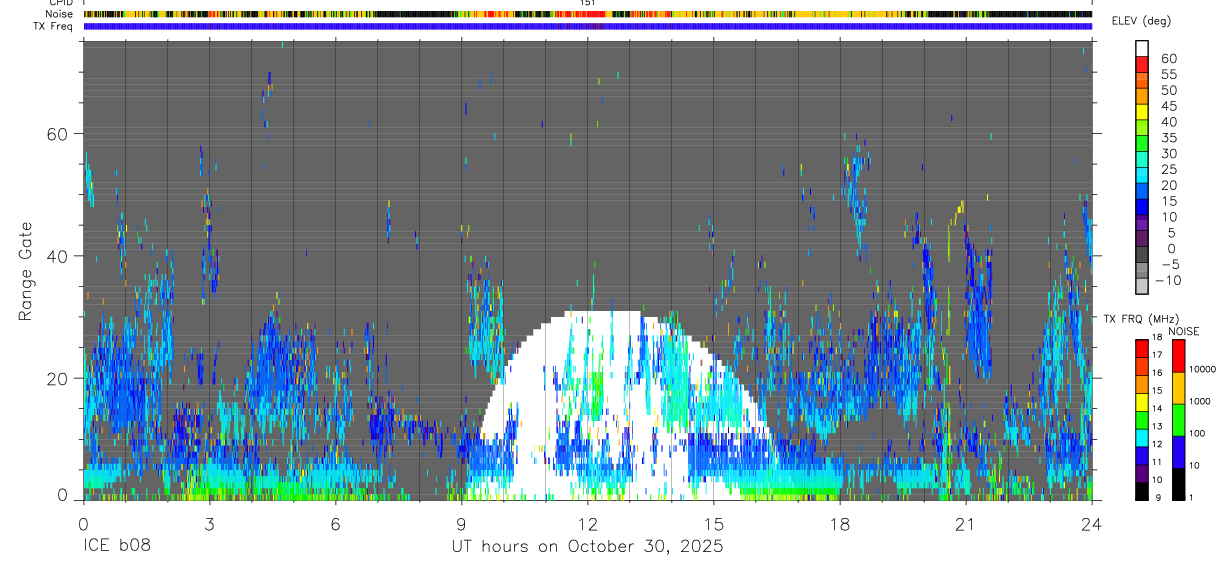The image size is (1228, 567).
Task: Click the white top segment of ELEV color bar
Action: tap(1142, 48)
